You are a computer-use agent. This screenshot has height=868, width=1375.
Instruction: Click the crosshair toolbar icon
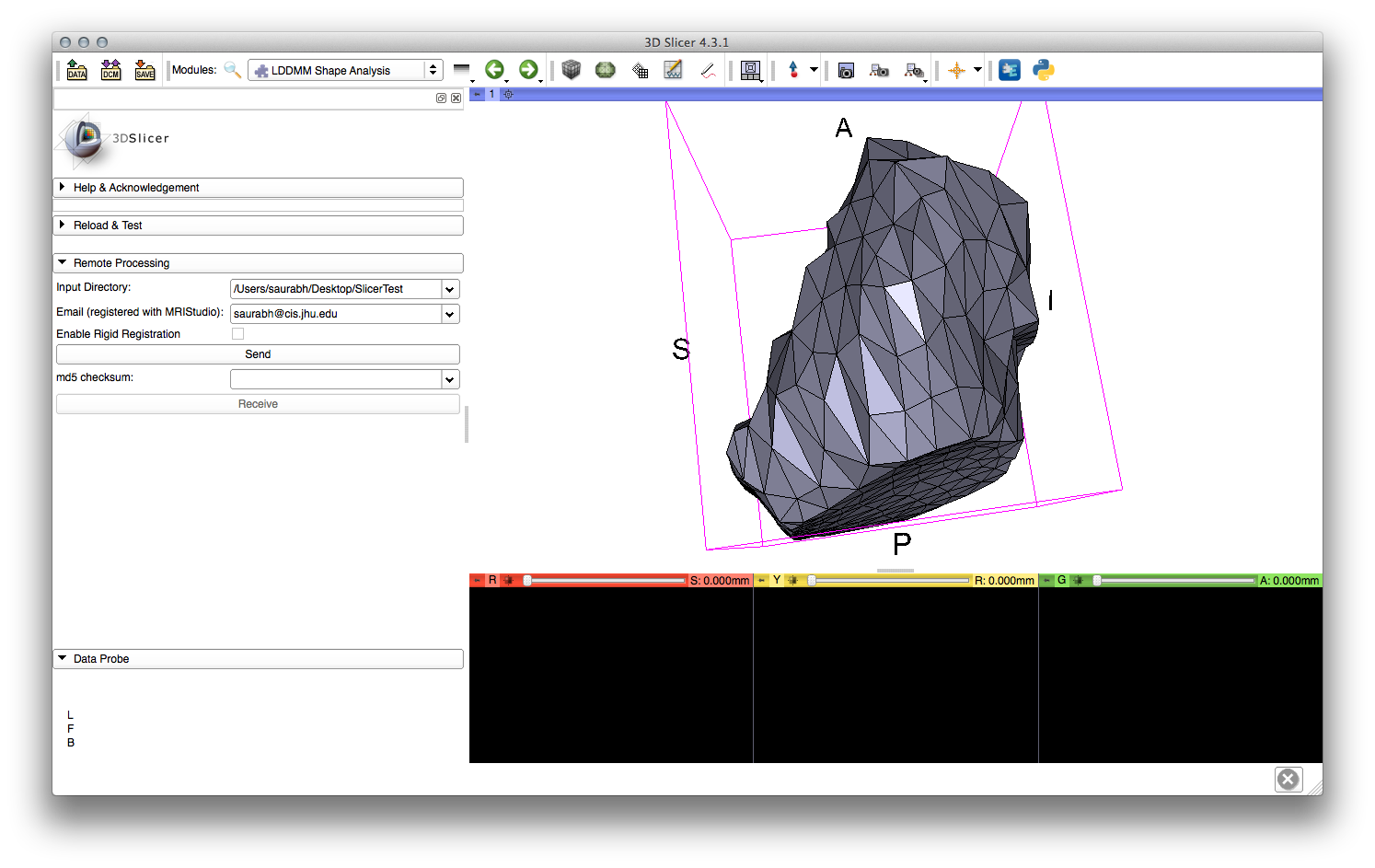956,70
